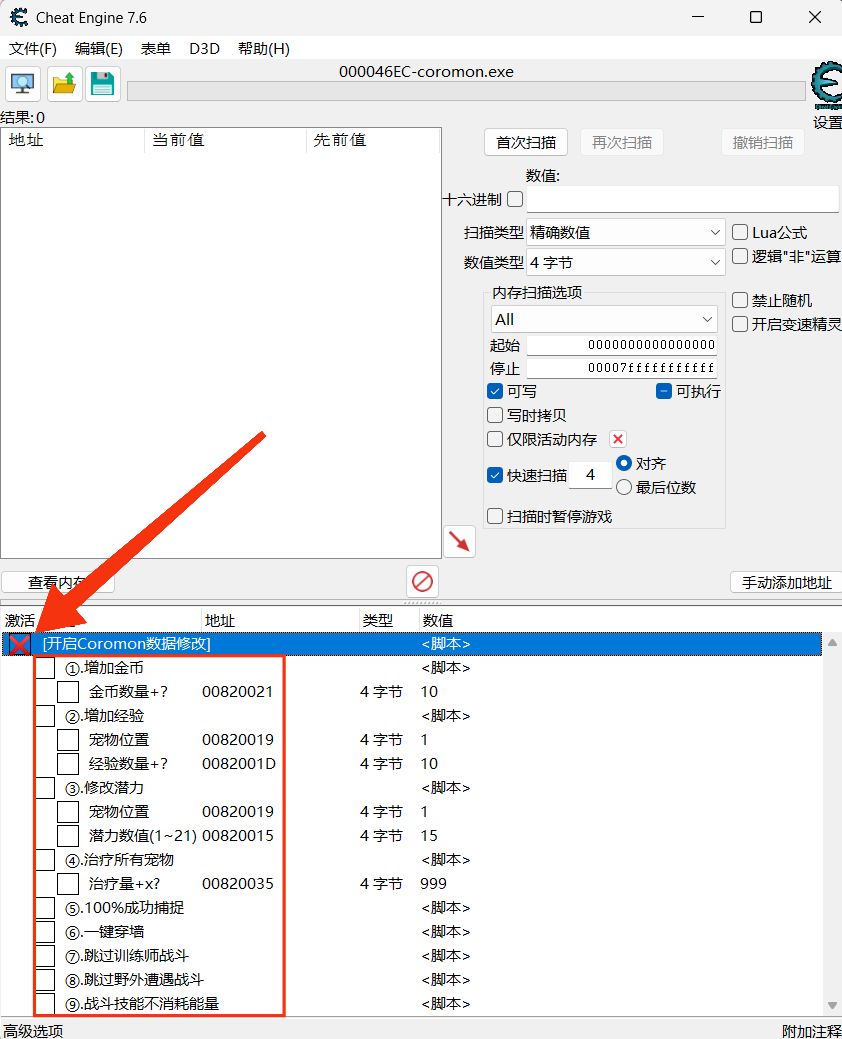This screenshot has height=1039, width=842.
Task: Freeze the 潜力数值(1~21) entry checkbox
Action: click(x=68, y=836)
